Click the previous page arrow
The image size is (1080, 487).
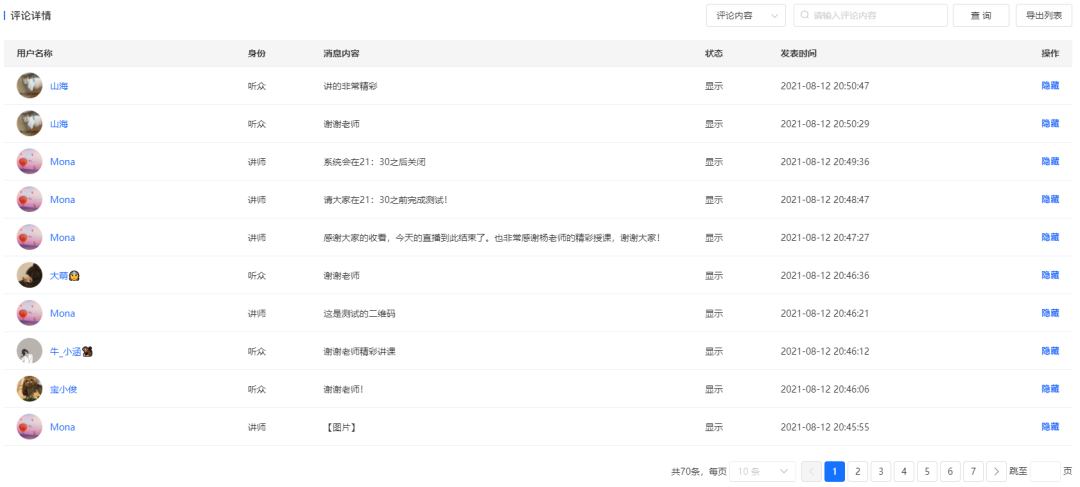click(811, 472)
